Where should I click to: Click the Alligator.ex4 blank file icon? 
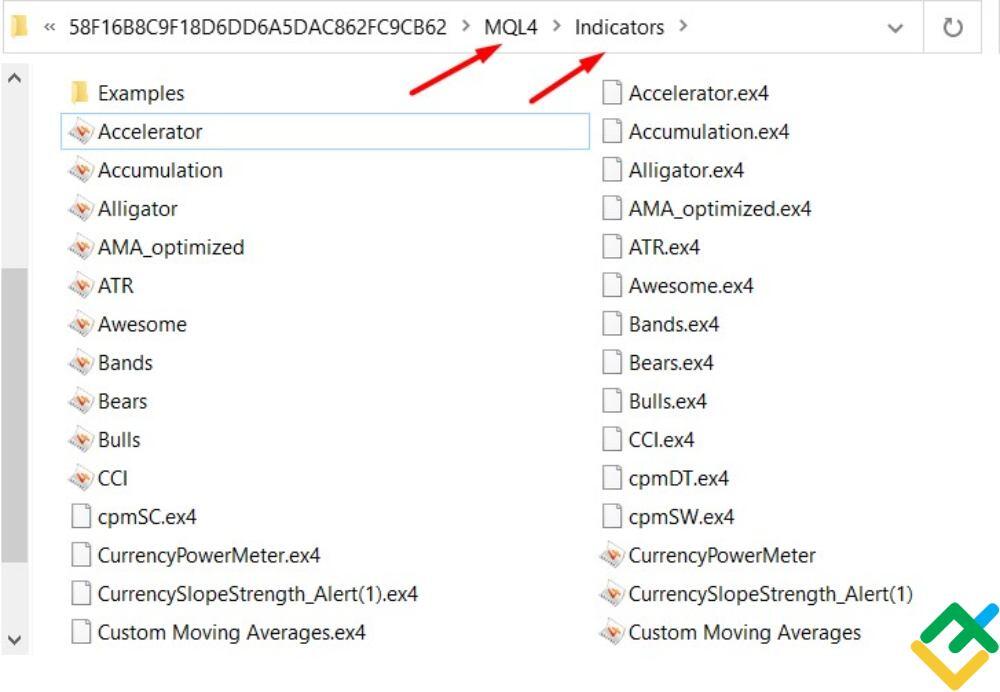pyautogui.click(x=612, y=170)
